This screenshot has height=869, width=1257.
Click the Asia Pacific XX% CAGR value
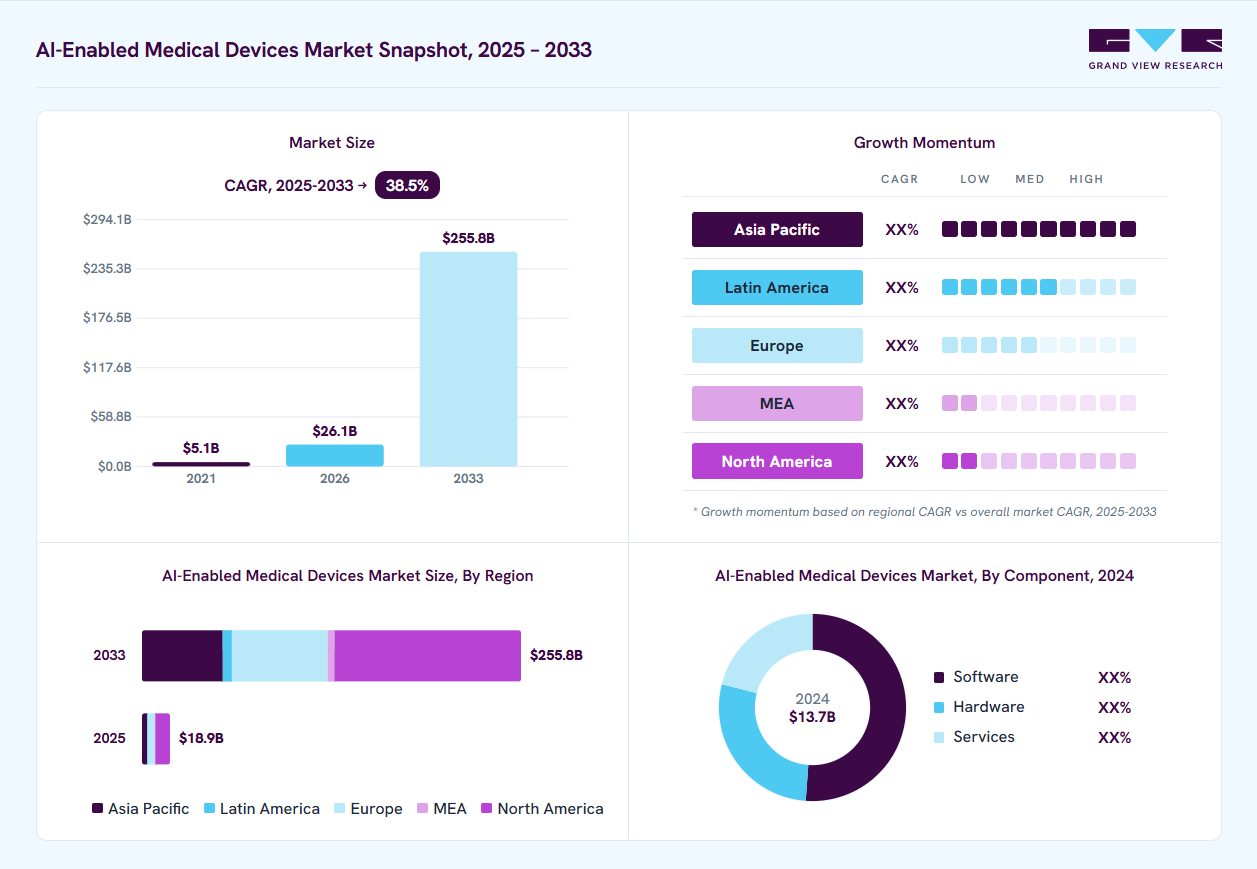tap(902, 229)
